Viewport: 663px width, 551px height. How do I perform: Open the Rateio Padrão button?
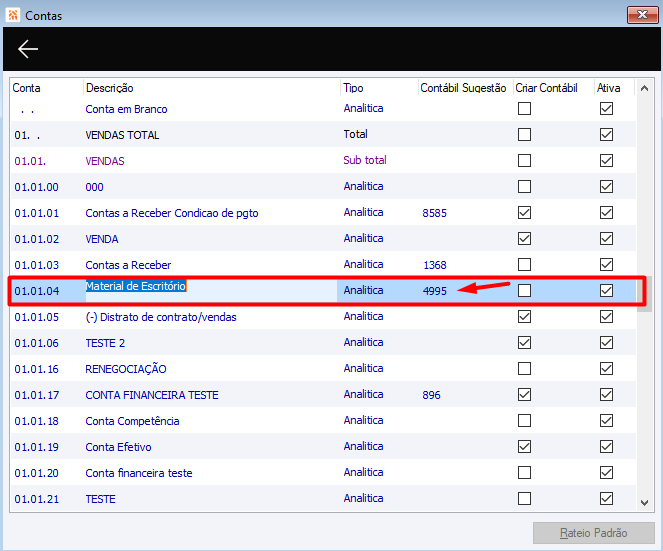click(x=593, y=533)
